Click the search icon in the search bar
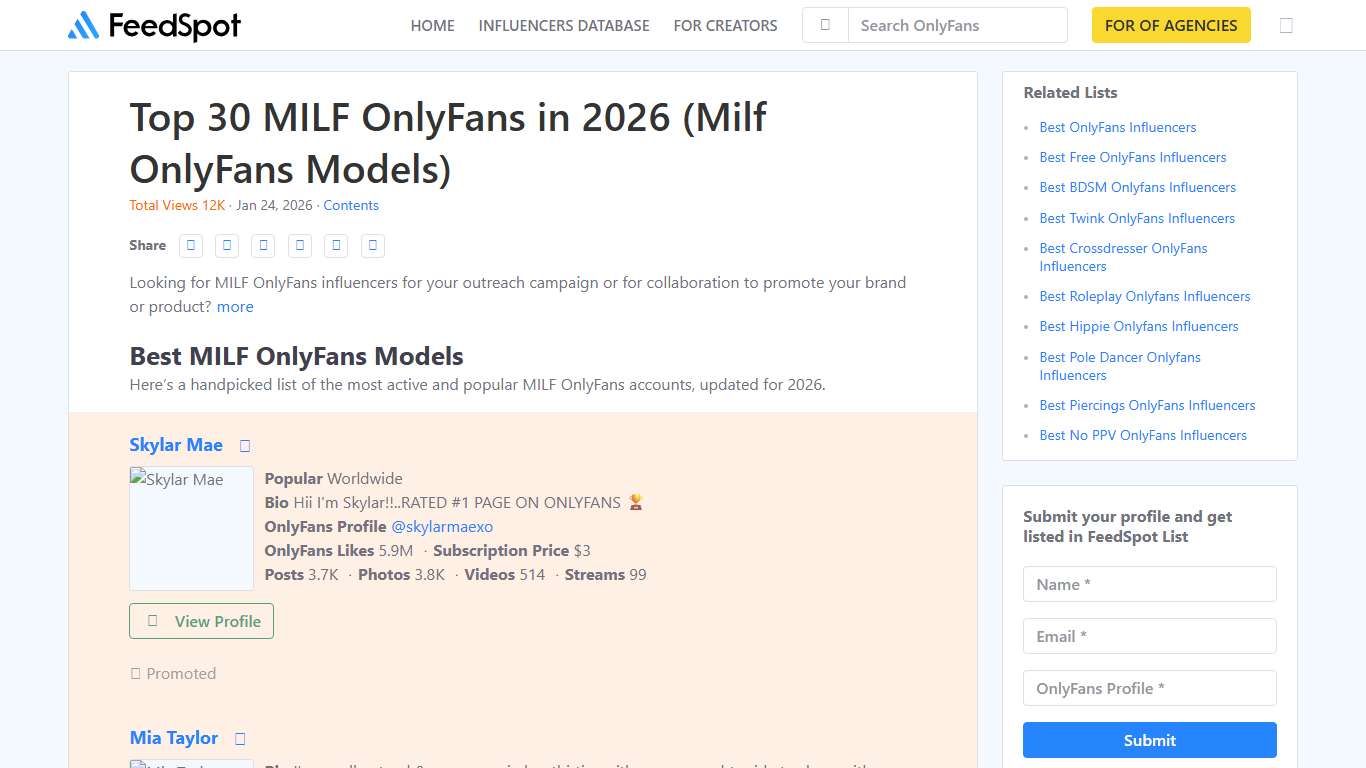 pos(824,25)
